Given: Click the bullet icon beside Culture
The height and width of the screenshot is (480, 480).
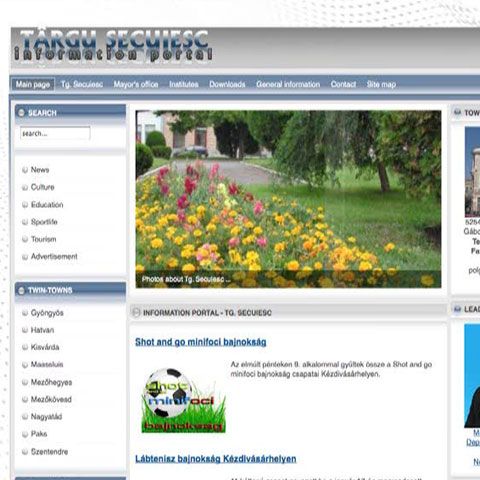Looking at the screenshot, I should pos(25,187).
